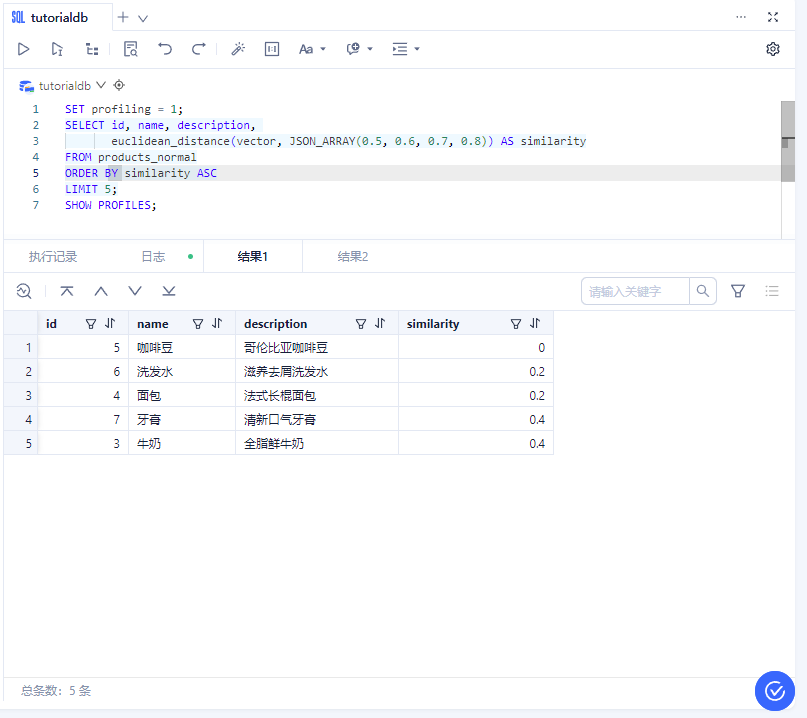
Task: Filter the name column
Action: click(198, 324)
